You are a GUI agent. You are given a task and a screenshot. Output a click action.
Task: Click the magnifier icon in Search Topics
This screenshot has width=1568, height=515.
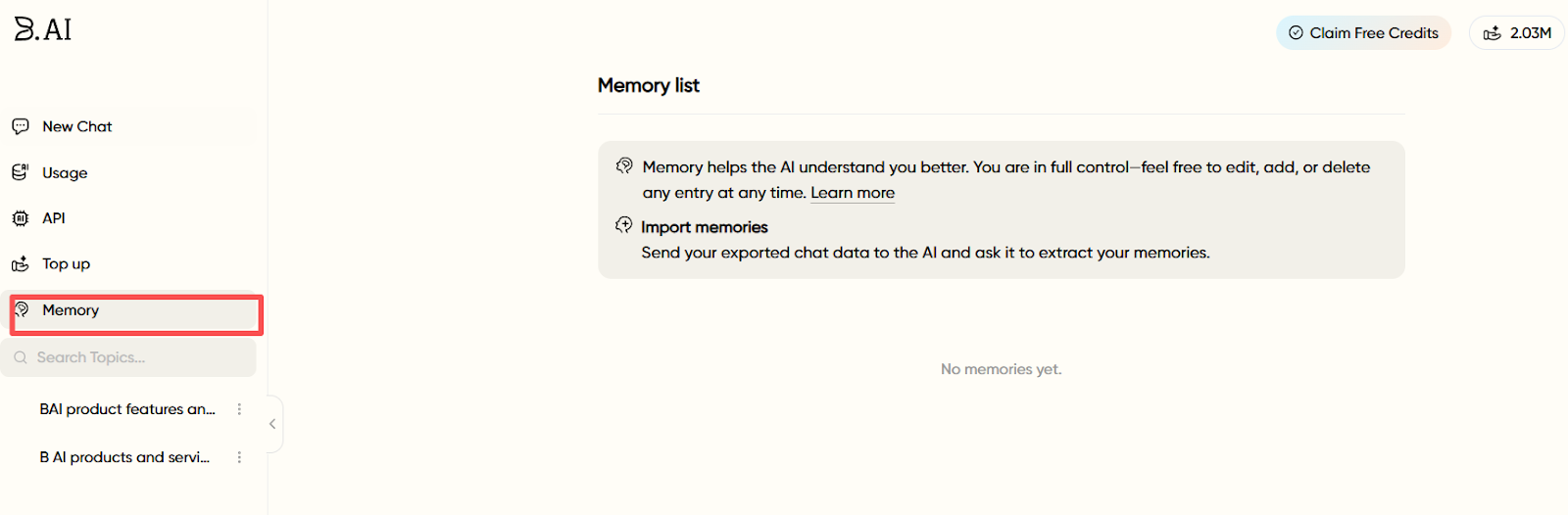tap(21, 357)
